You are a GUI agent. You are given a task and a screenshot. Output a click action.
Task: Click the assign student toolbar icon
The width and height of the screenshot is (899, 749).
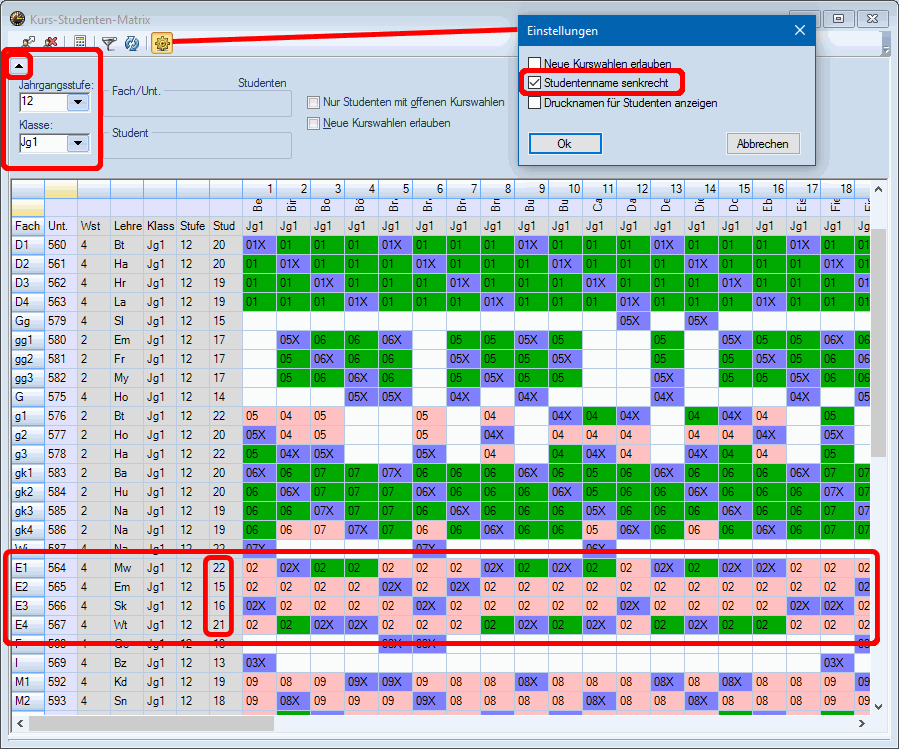pyautogui.click(x=29, y=43)
